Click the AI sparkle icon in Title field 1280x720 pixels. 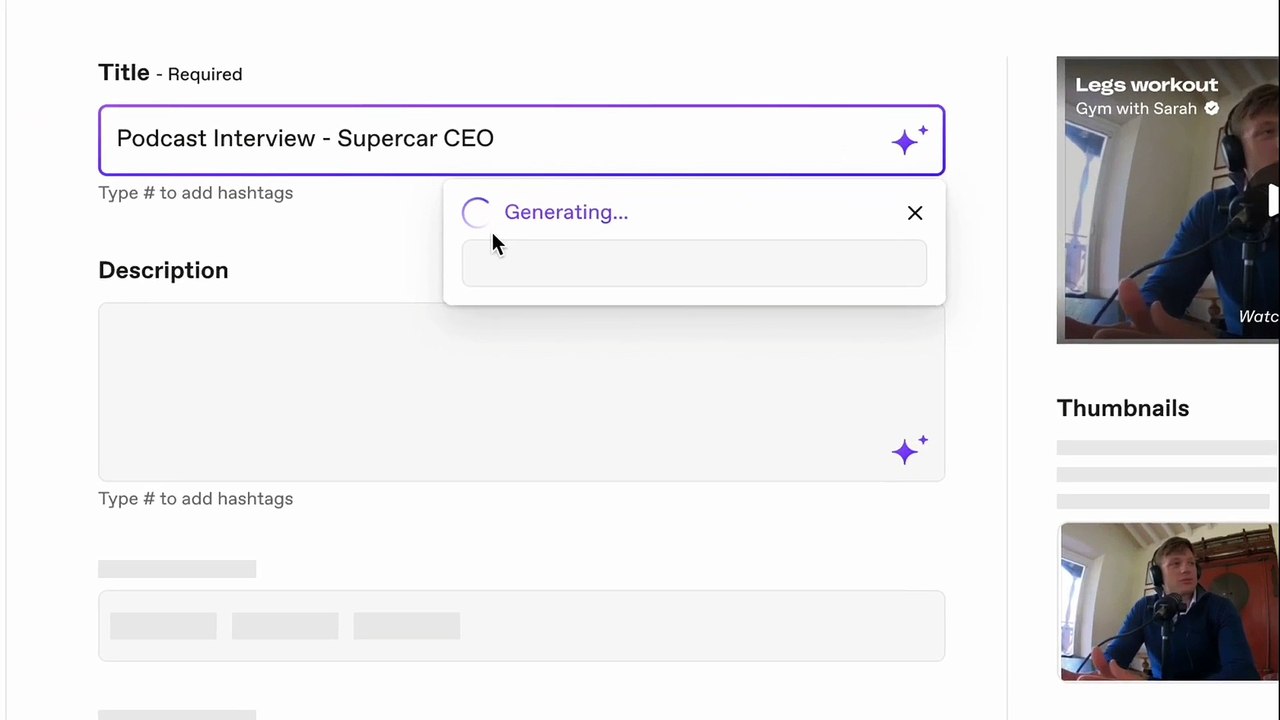point(910,140)
